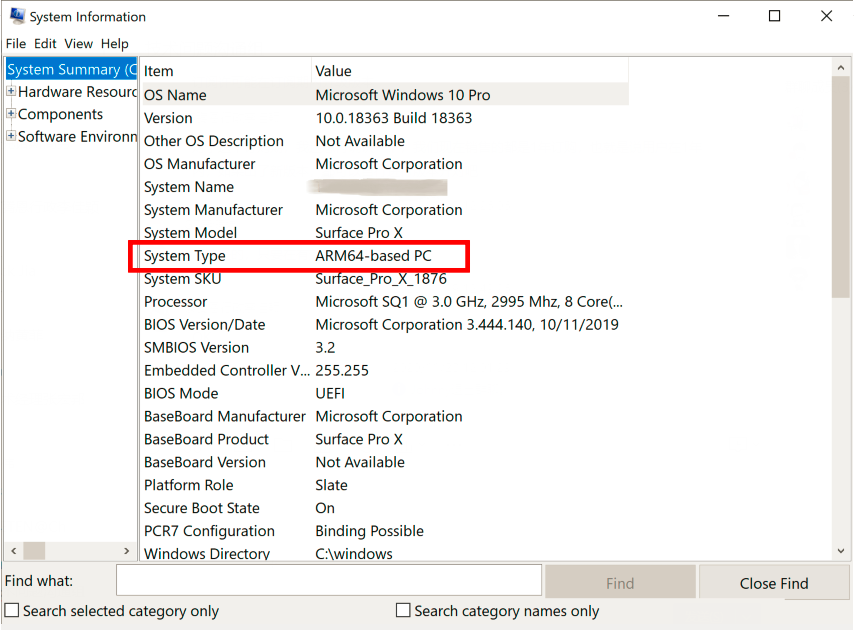This screenshot has width=854, height=630.
Task: Click the value Binding Possible
Action: pyautogui.click(x=369, y=530)
